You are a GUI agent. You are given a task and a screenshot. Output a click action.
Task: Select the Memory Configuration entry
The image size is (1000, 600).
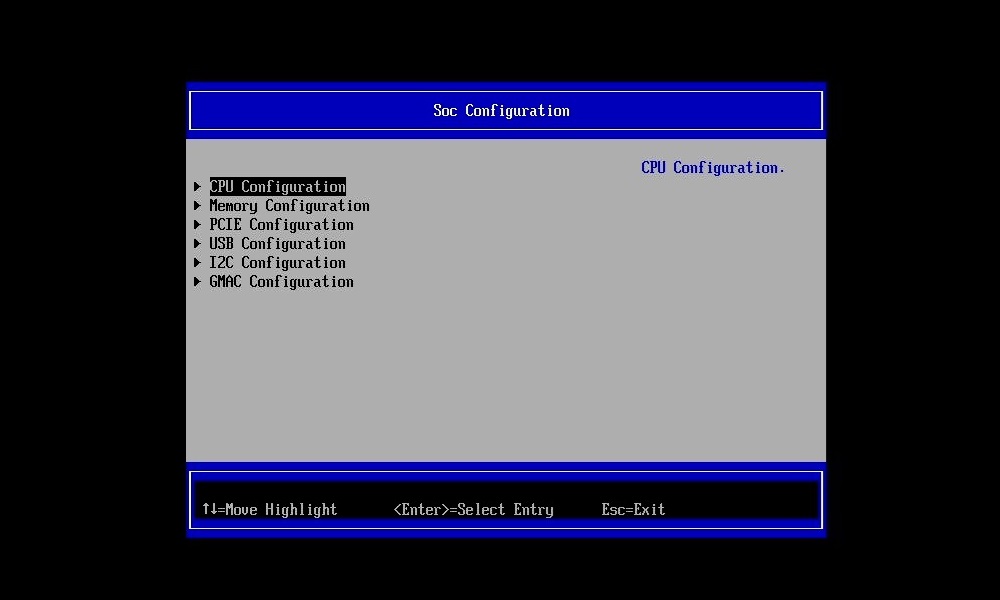click(x=289, y=205)
